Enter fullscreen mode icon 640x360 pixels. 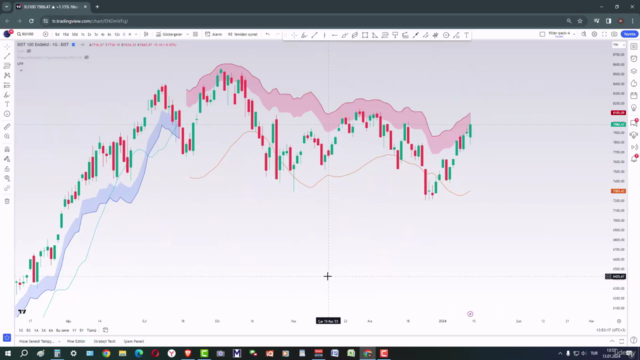point(604,34)
